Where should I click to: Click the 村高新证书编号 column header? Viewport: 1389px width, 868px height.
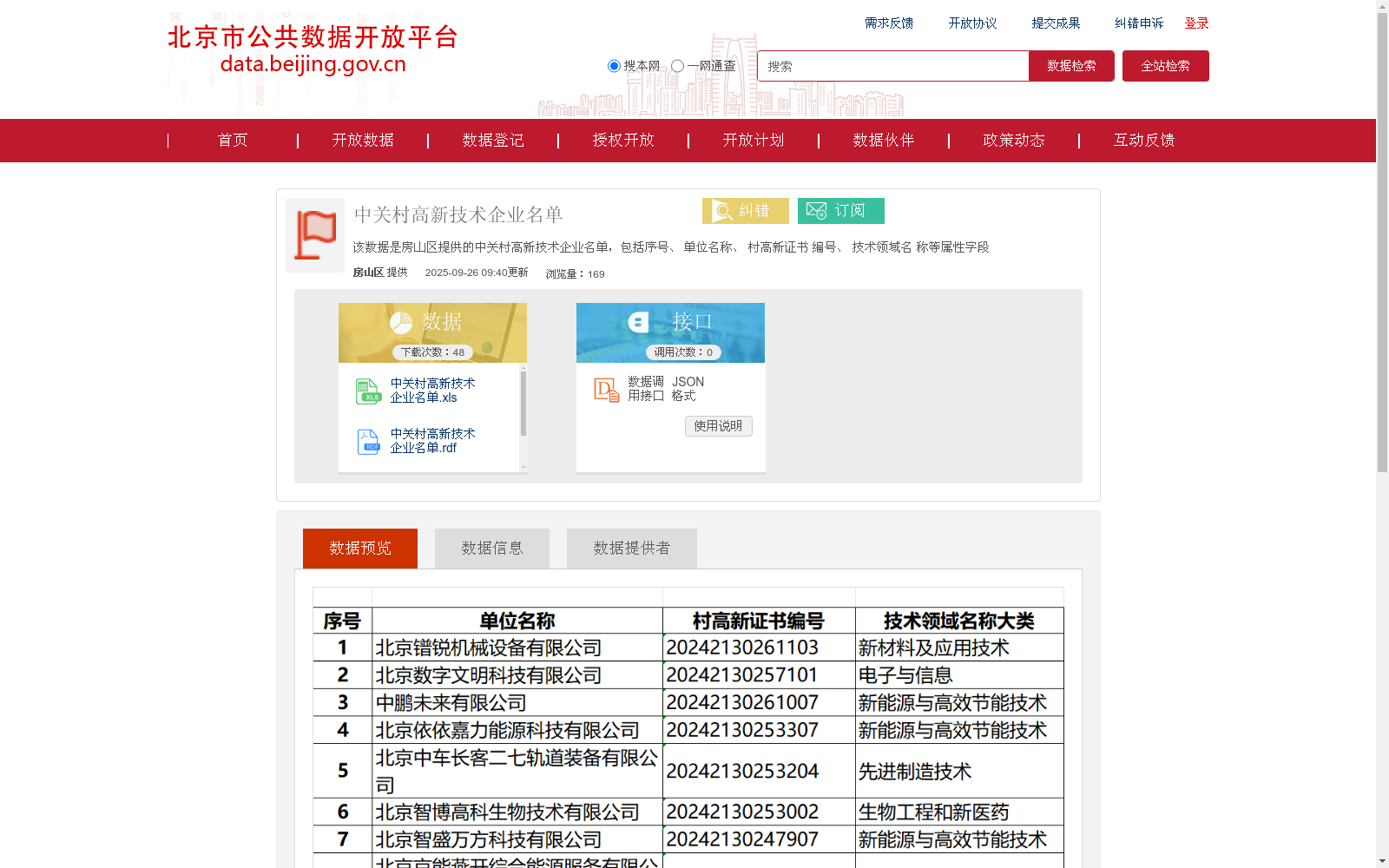(759, 621)
